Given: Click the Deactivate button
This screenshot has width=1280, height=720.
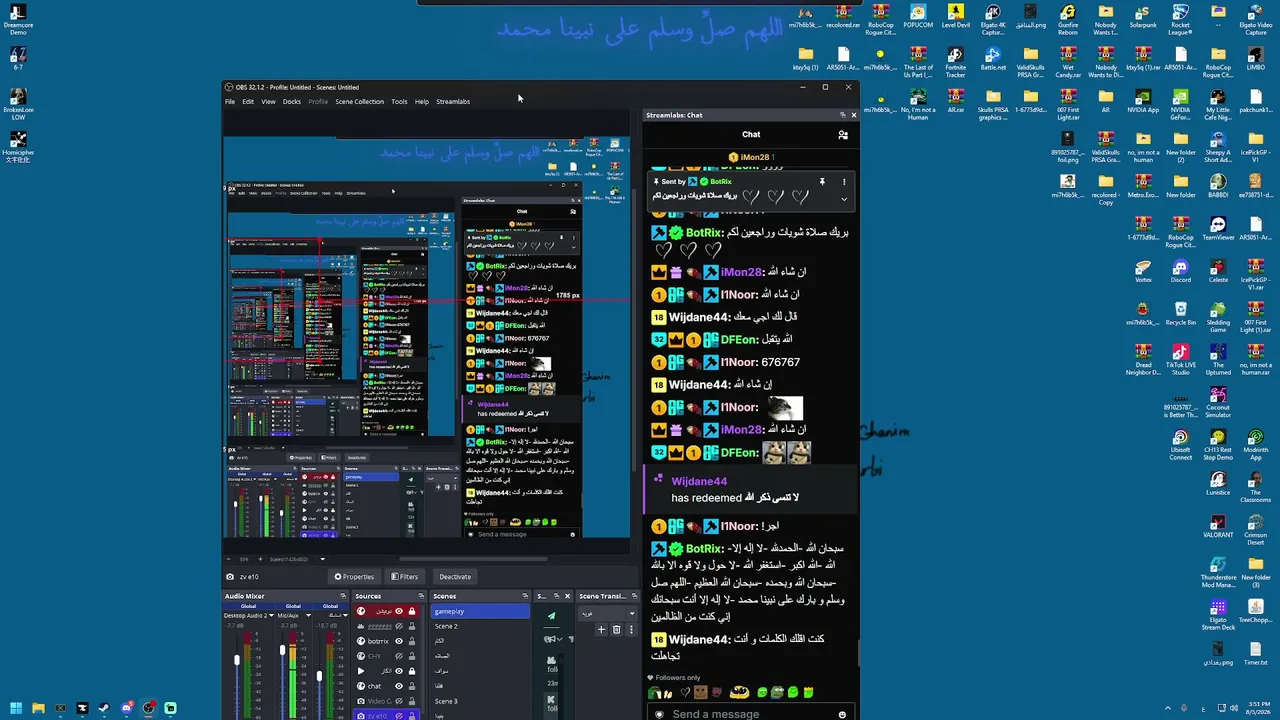Looking at the screenshot, I should tap(455, 576).
